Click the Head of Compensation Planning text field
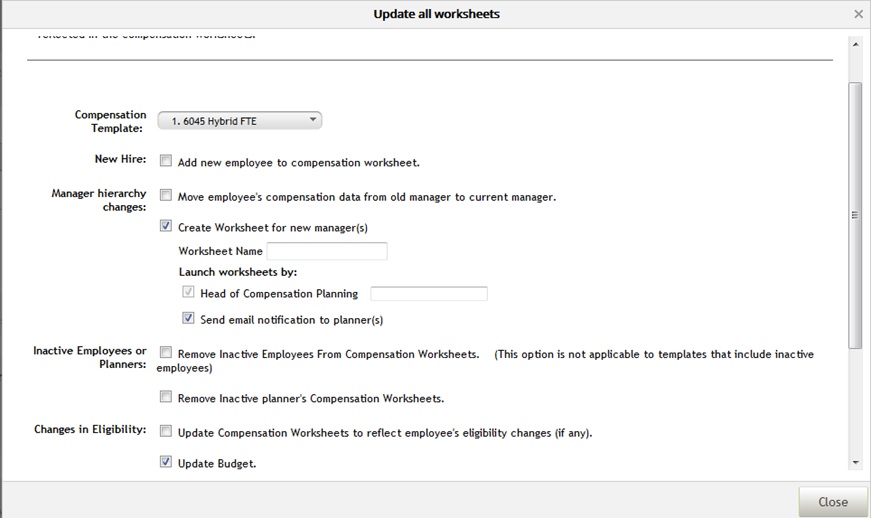The width and height of the screenshot is (871, 518). point(429,294)
